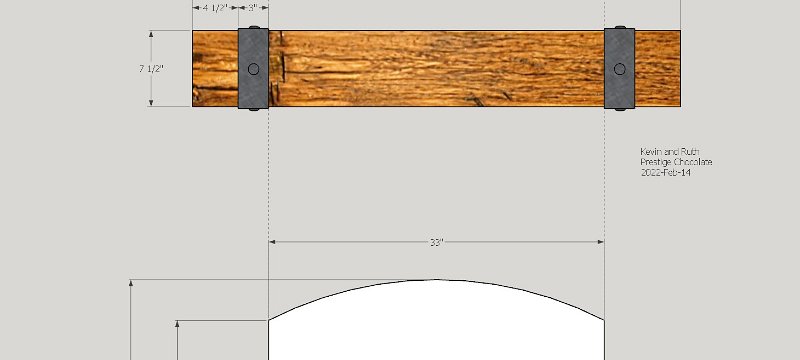Click the bolt circle on right bracket
800x360 pixels.
pos(619,69)
